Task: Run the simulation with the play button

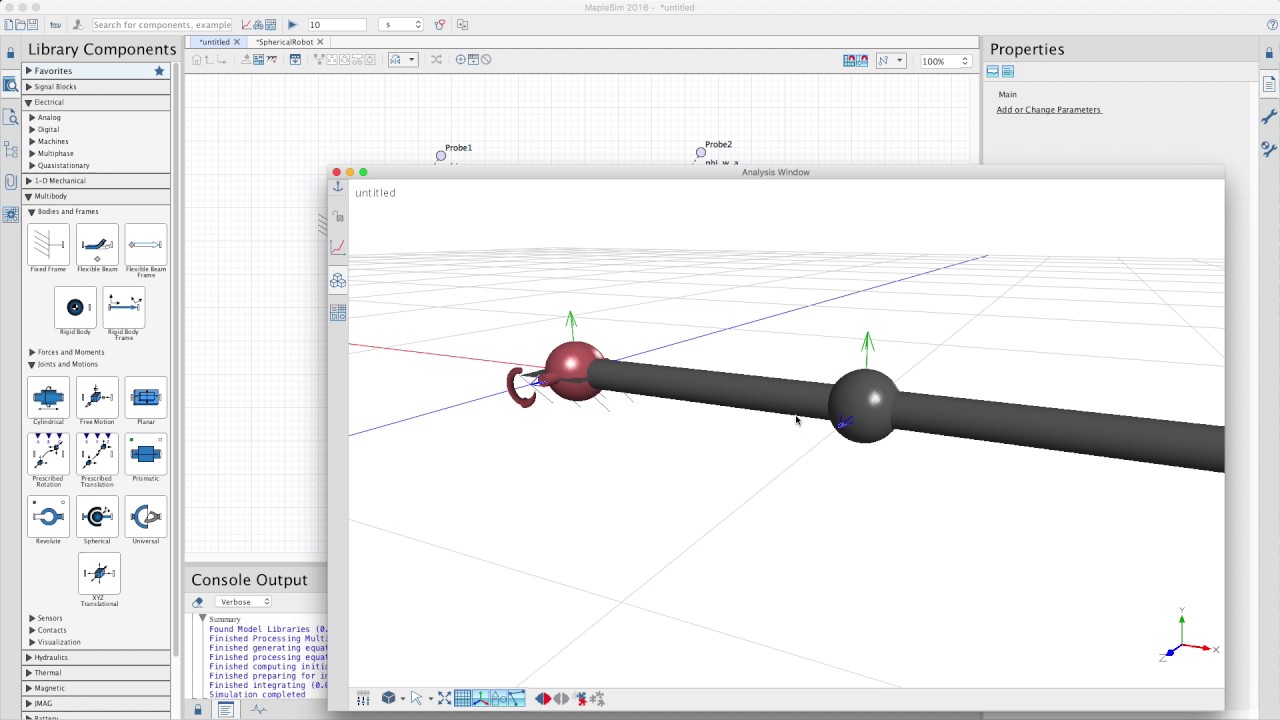Action: (292, 24)
